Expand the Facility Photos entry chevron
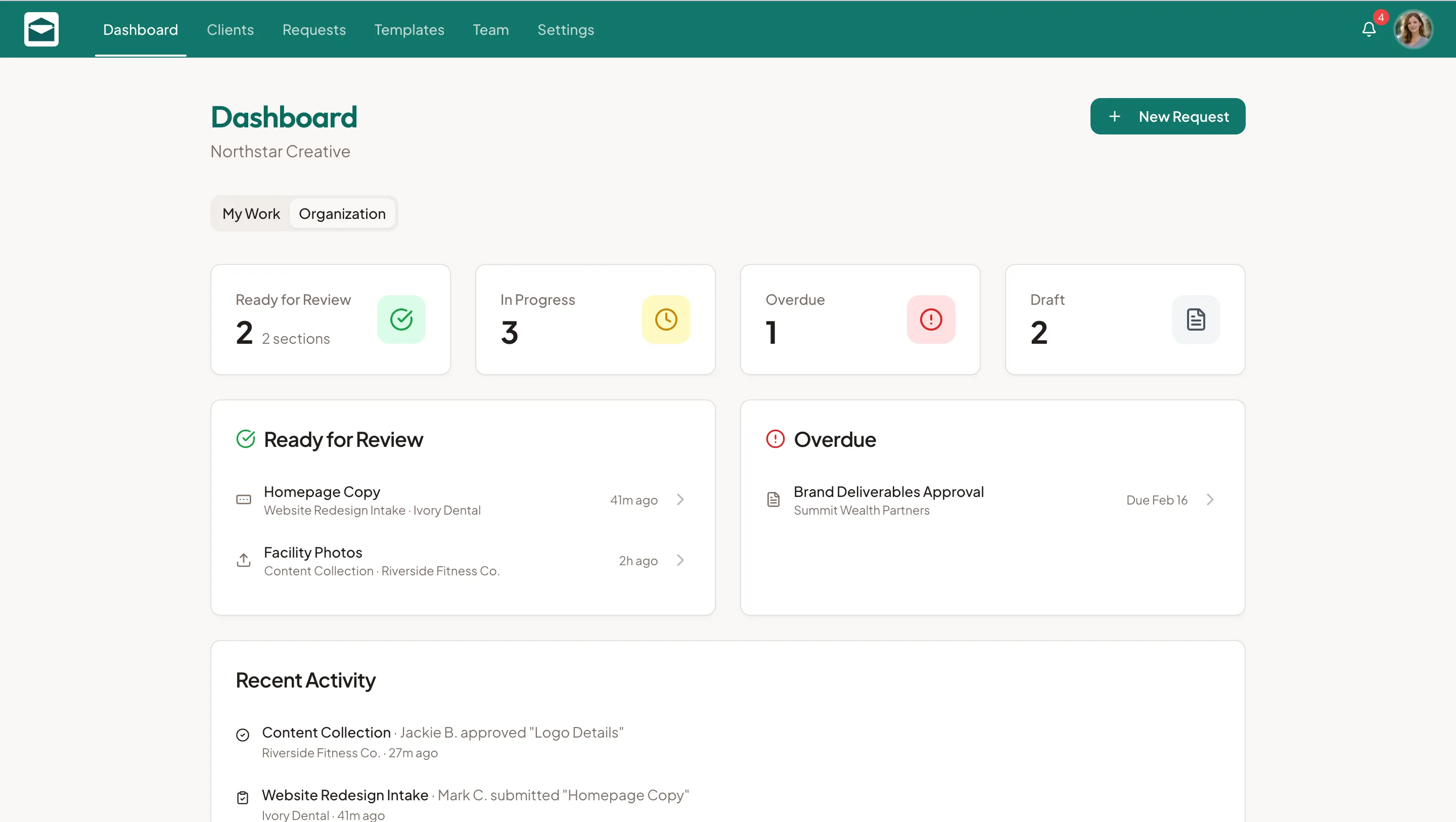Image resolution: width=1456 pixels, height=822 pixels. tap(680, 560)
